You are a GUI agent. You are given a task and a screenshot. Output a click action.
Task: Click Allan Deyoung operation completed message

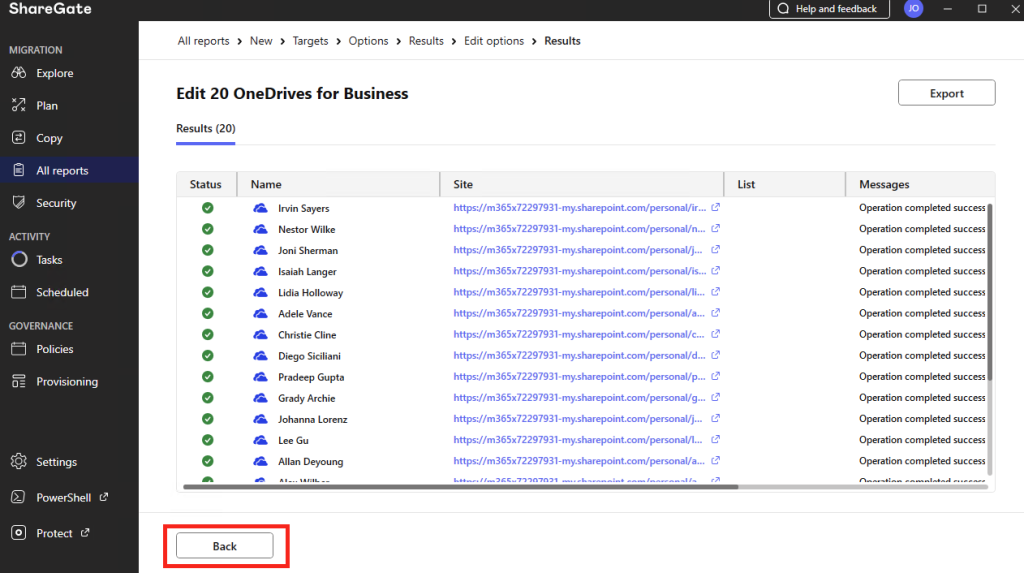tap(921, 461)
